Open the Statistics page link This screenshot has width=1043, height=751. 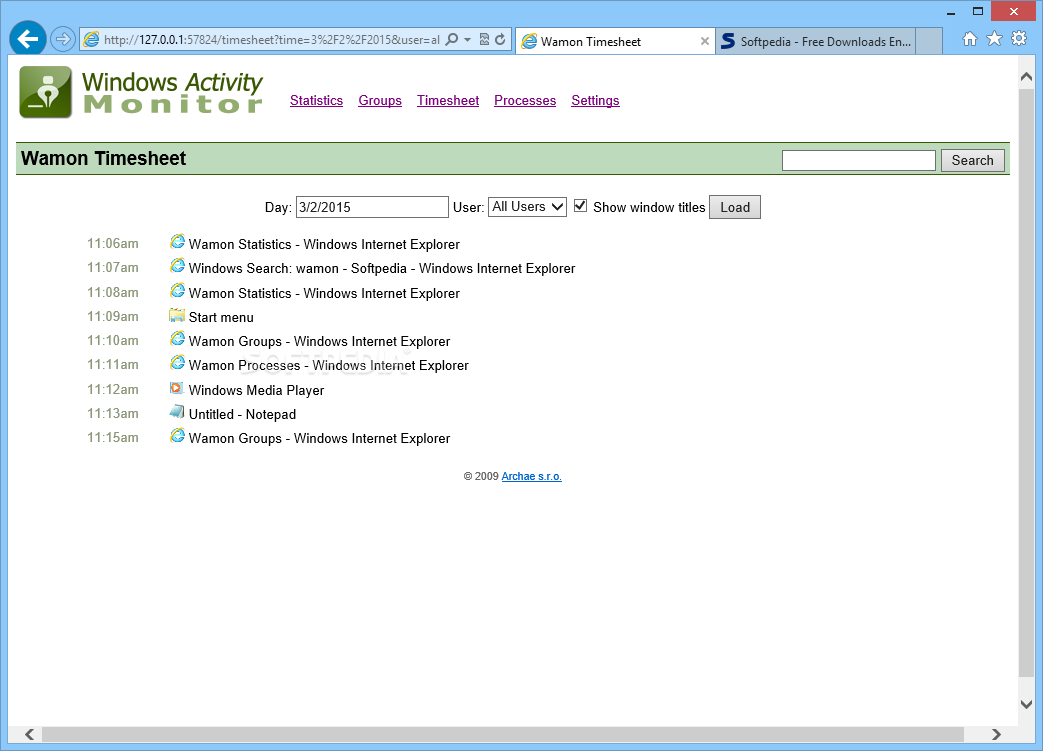click(317, 100)
